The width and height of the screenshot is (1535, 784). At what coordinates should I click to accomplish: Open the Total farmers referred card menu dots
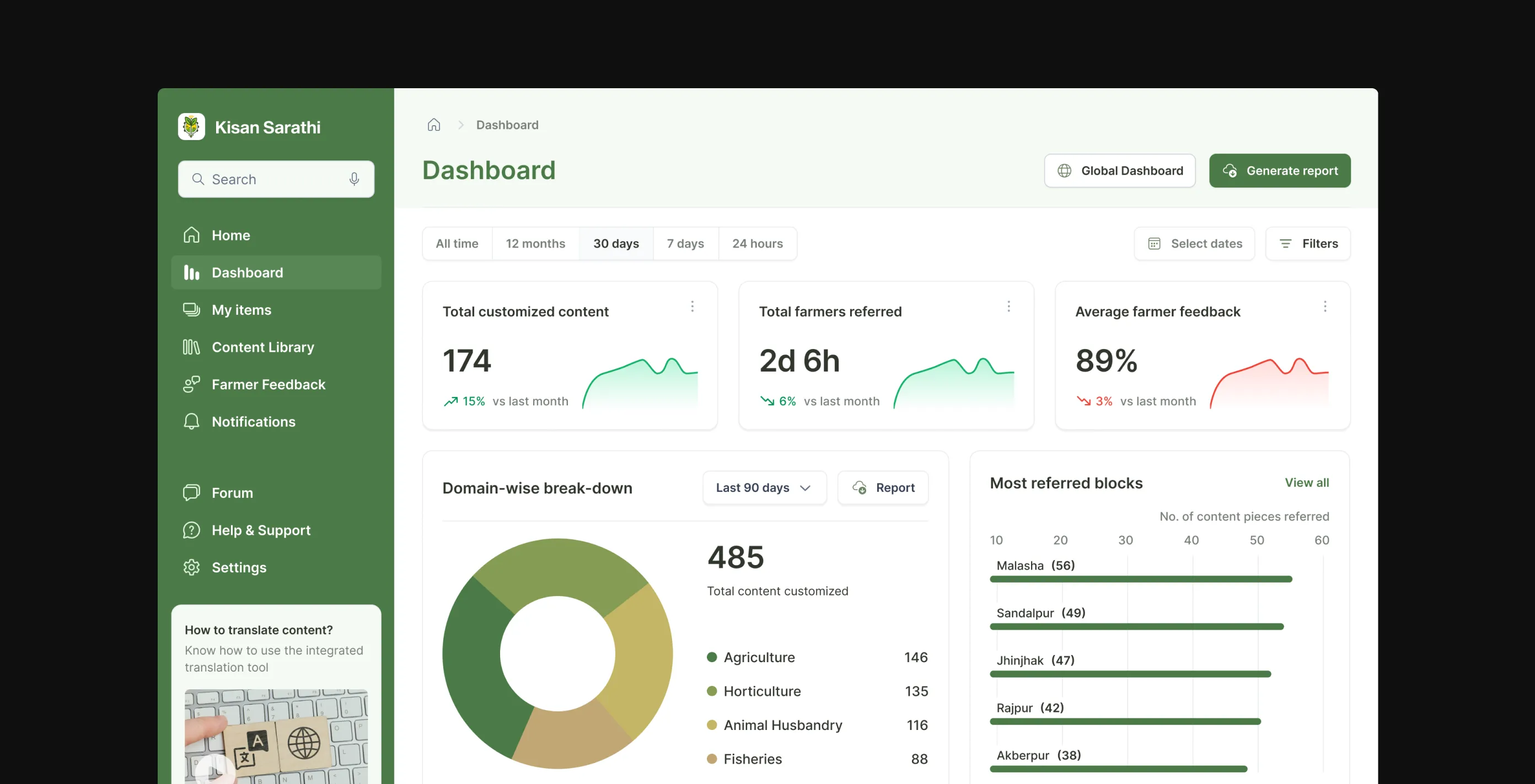pyautogui.click(x=1008, y=306)
